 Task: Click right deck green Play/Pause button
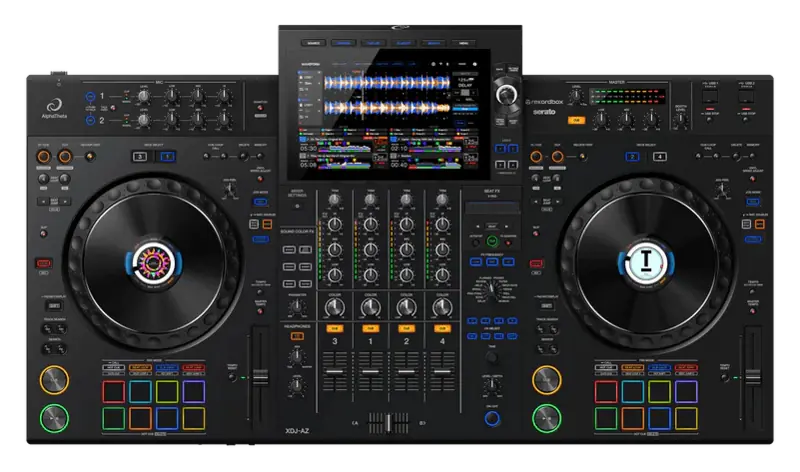click(x=546, y=418)
